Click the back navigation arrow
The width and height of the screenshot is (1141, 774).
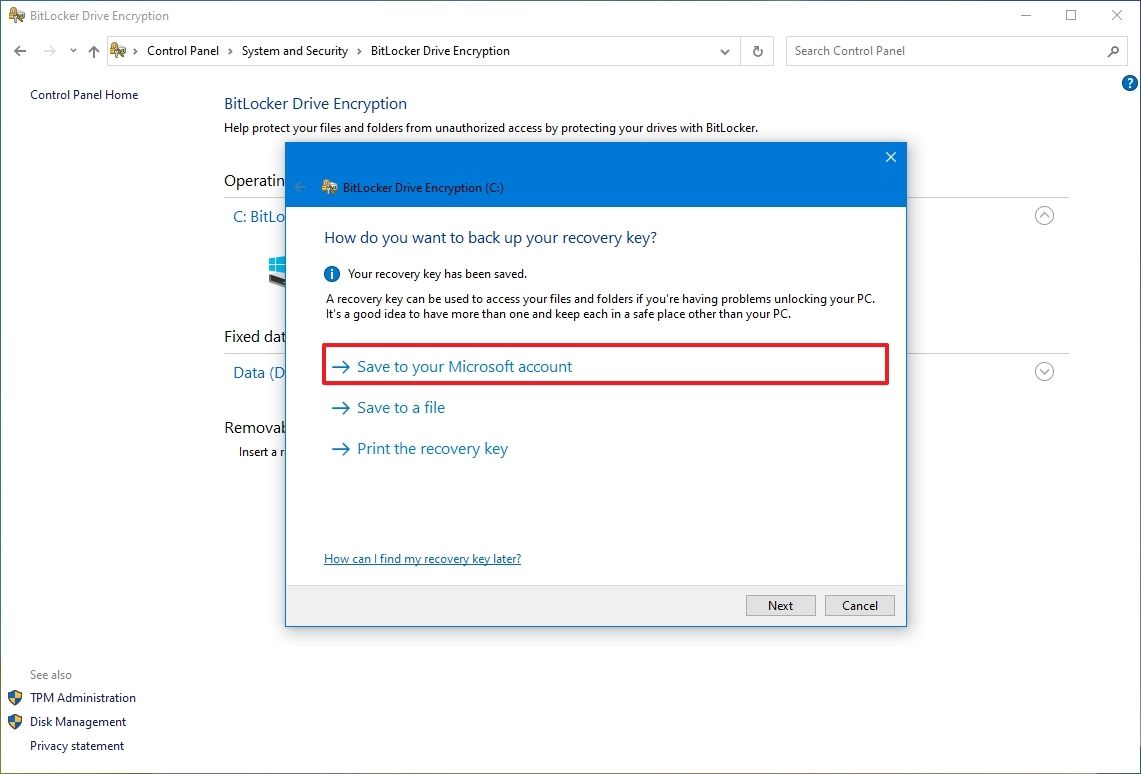click(20, 51)
